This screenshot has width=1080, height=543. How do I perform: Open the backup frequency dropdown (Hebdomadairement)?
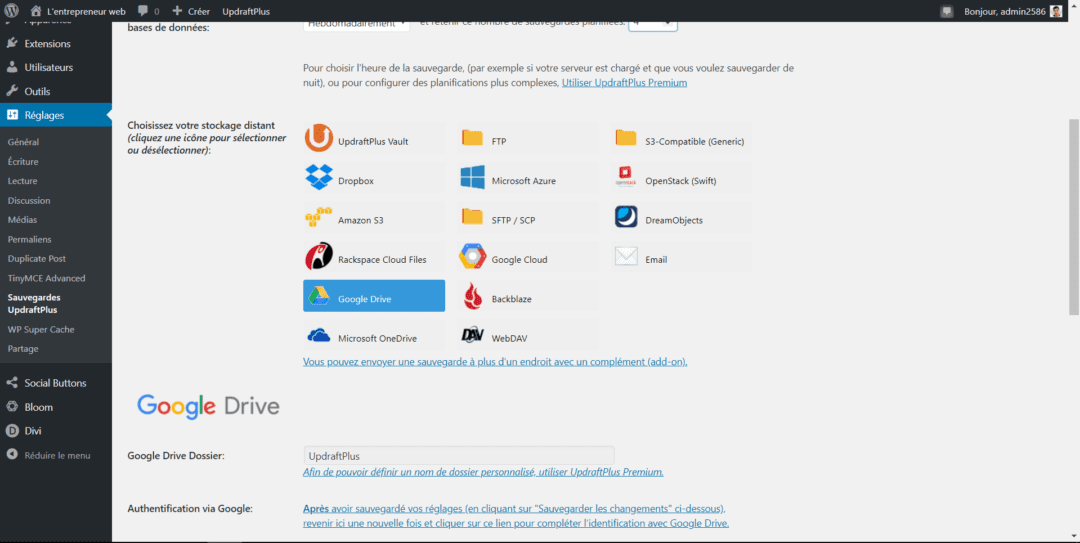click(x=356, y=25)
